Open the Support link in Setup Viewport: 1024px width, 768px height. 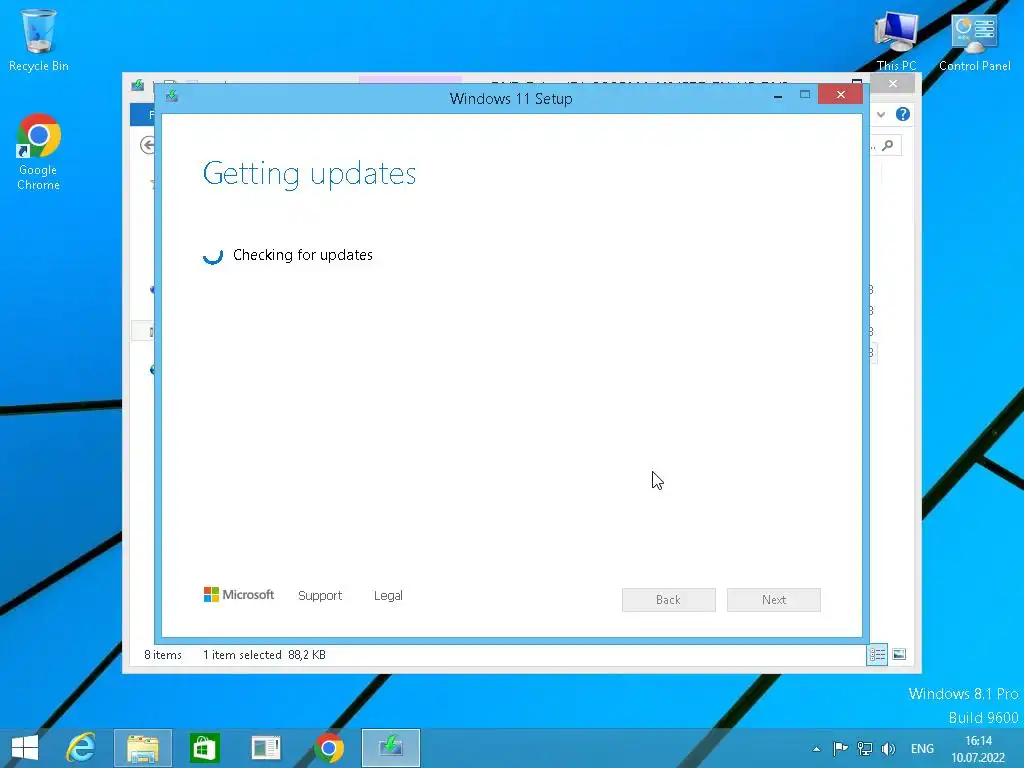click(x=320, y=596)
